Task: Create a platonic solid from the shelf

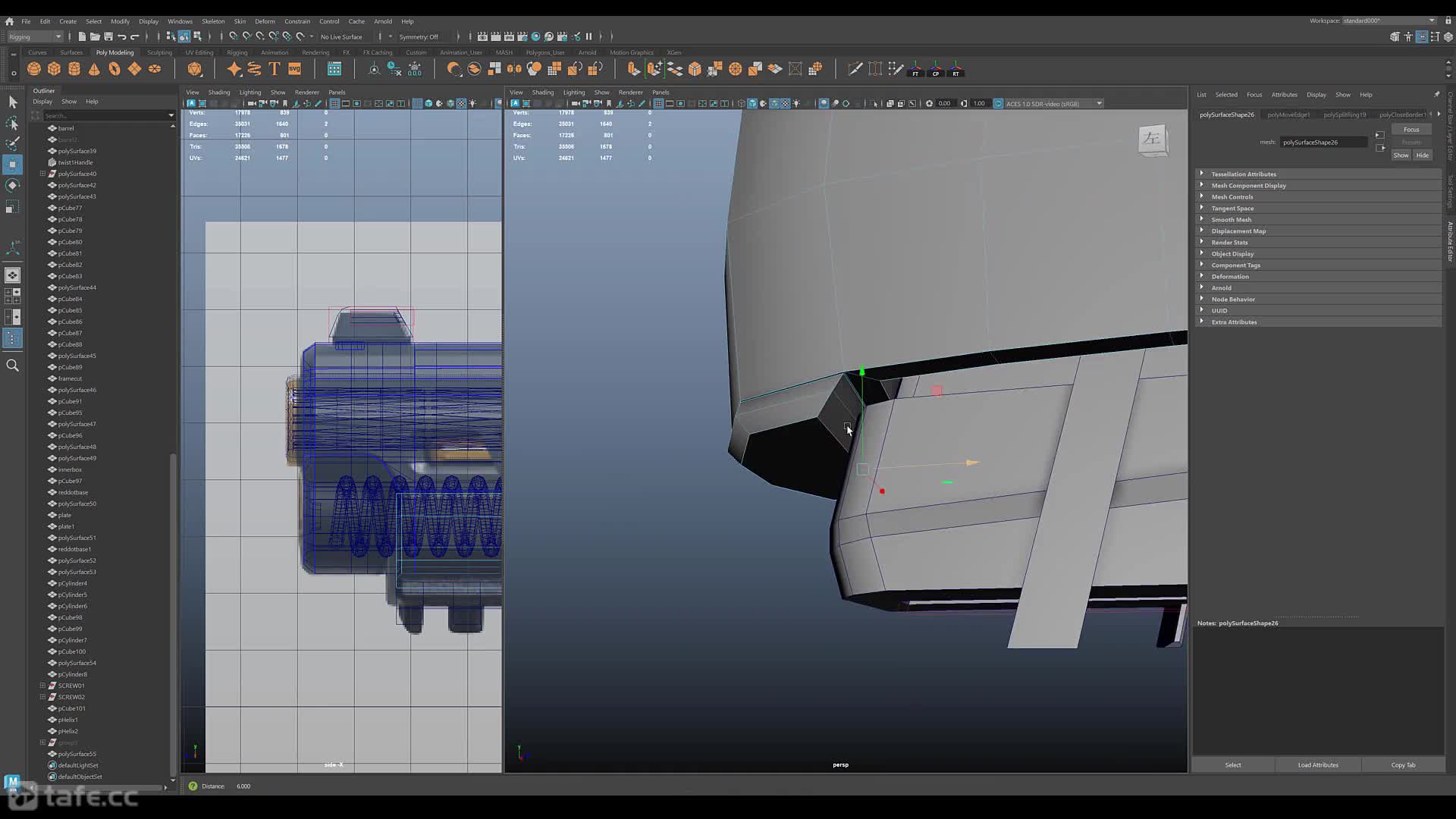Action: coord(195,69)
